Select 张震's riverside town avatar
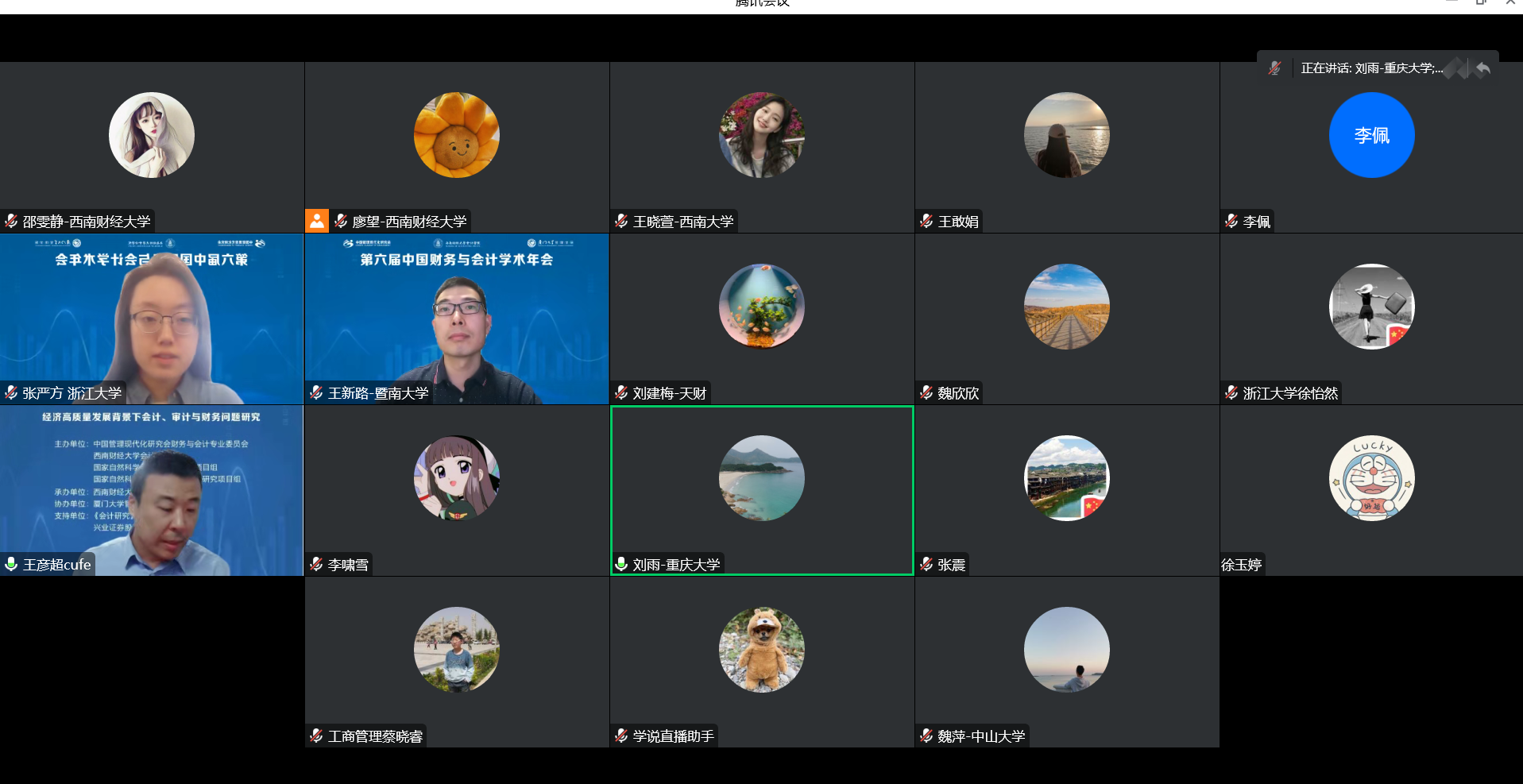The width and height of the screenshot is (1523, 784). (x=1066, y=478)
